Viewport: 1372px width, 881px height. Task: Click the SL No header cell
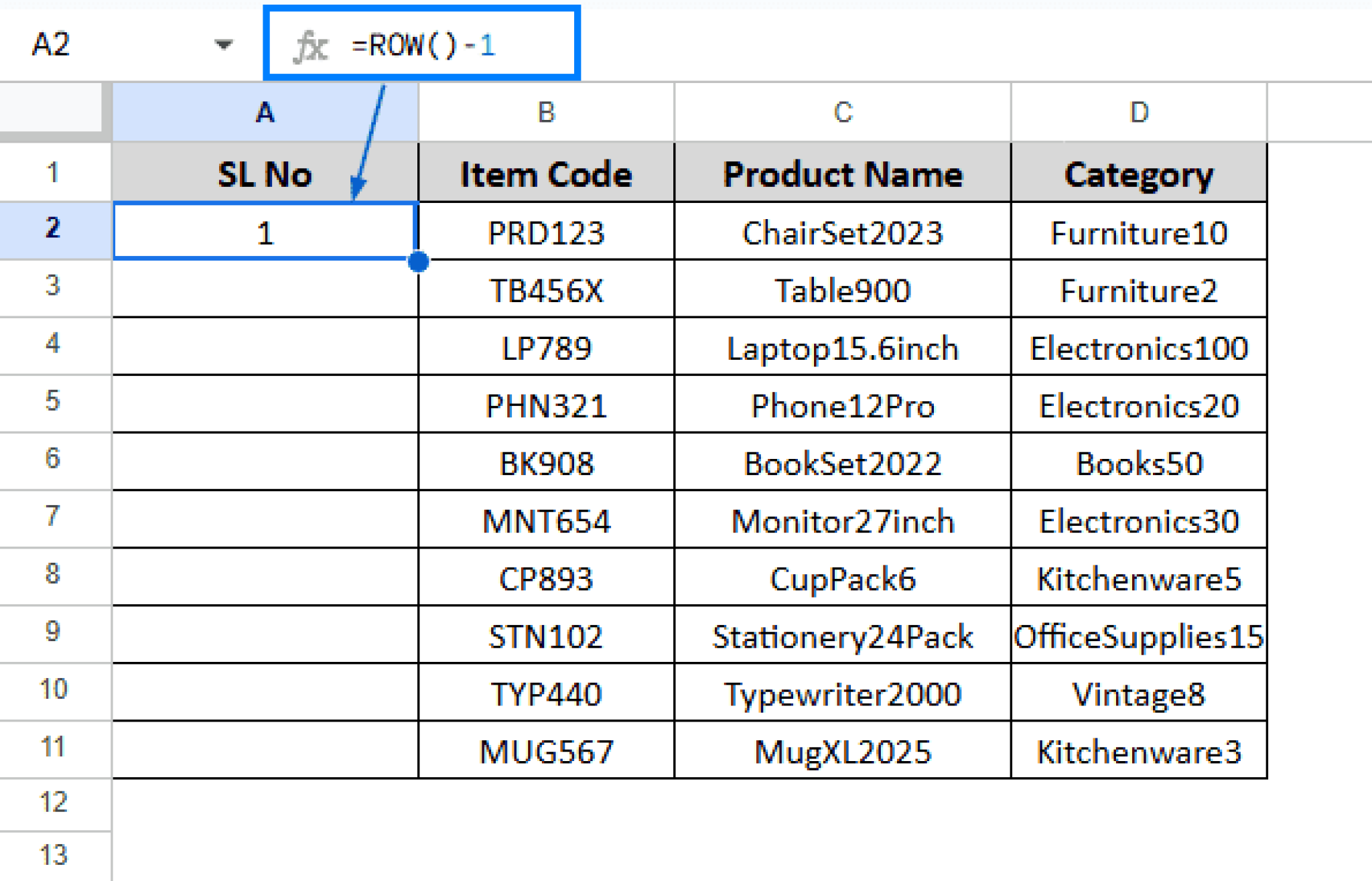[265, 173]
